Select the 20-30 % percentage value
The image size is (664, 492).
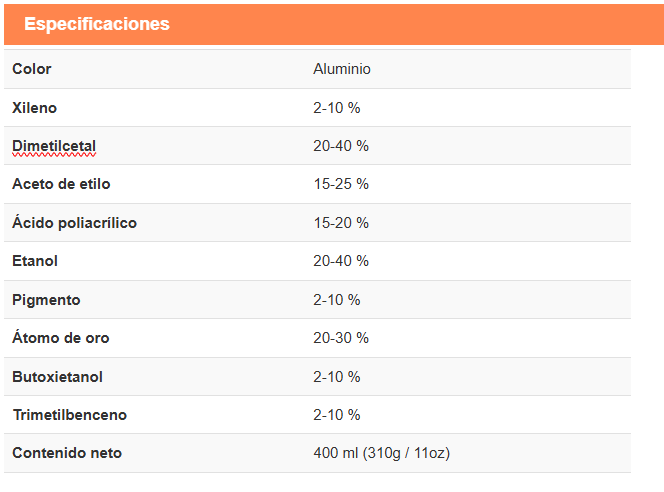[341, 338]
